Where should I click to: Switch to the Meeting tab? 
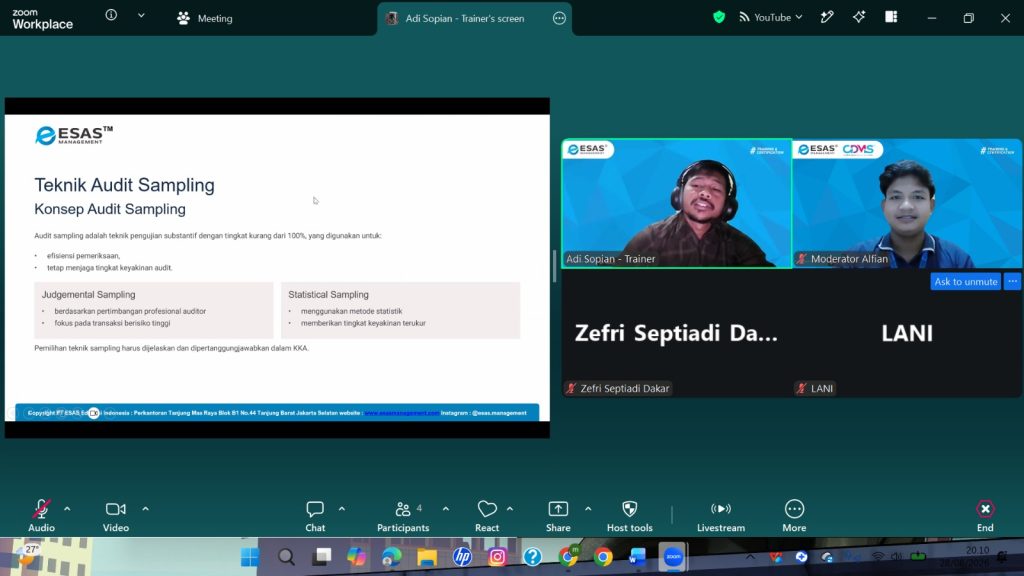205,18
